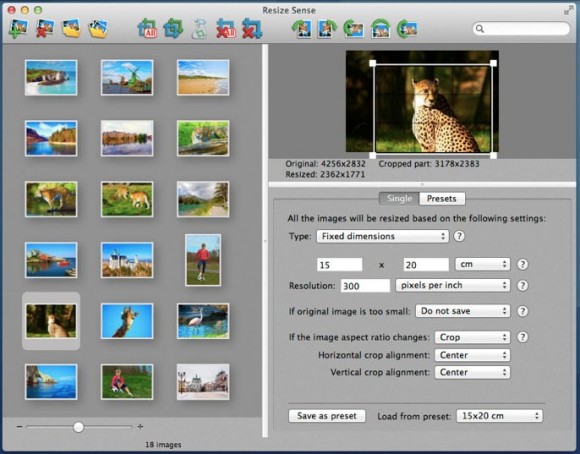Open Load from preset 15x20 cm dropdown
The image size is (580, 454).
click(499, 416)
